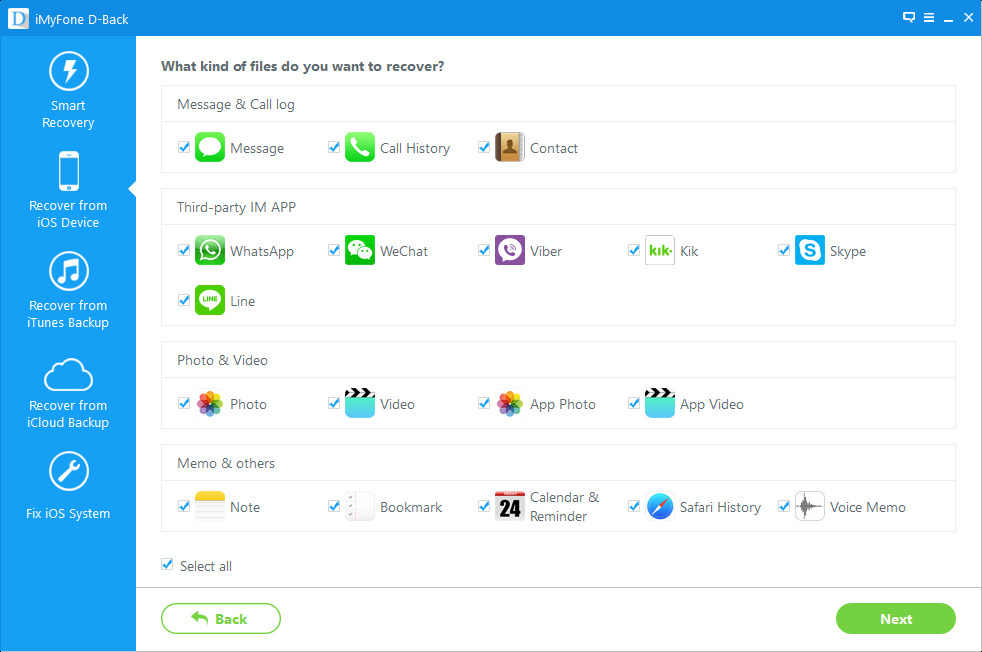
Task: Click the "Call History" label
Action: point(415,148)
